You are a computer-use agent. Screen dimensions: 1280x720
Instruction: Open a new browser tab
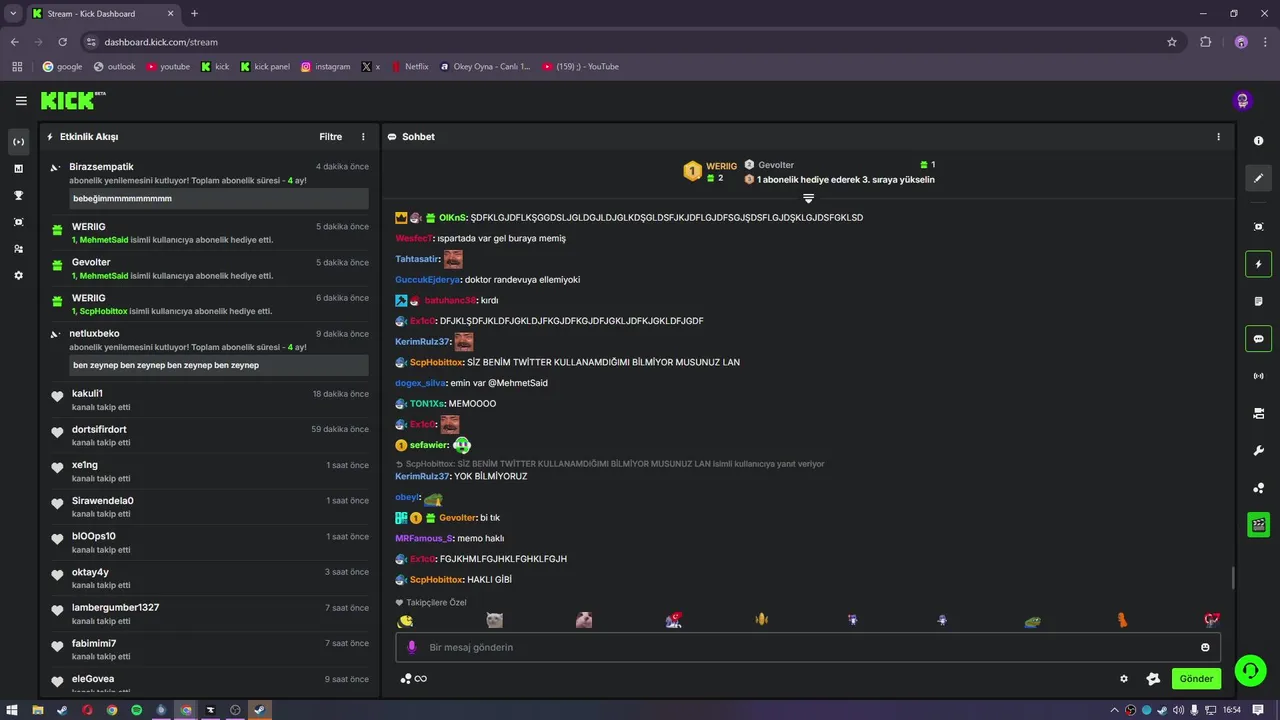coord(194,14)
